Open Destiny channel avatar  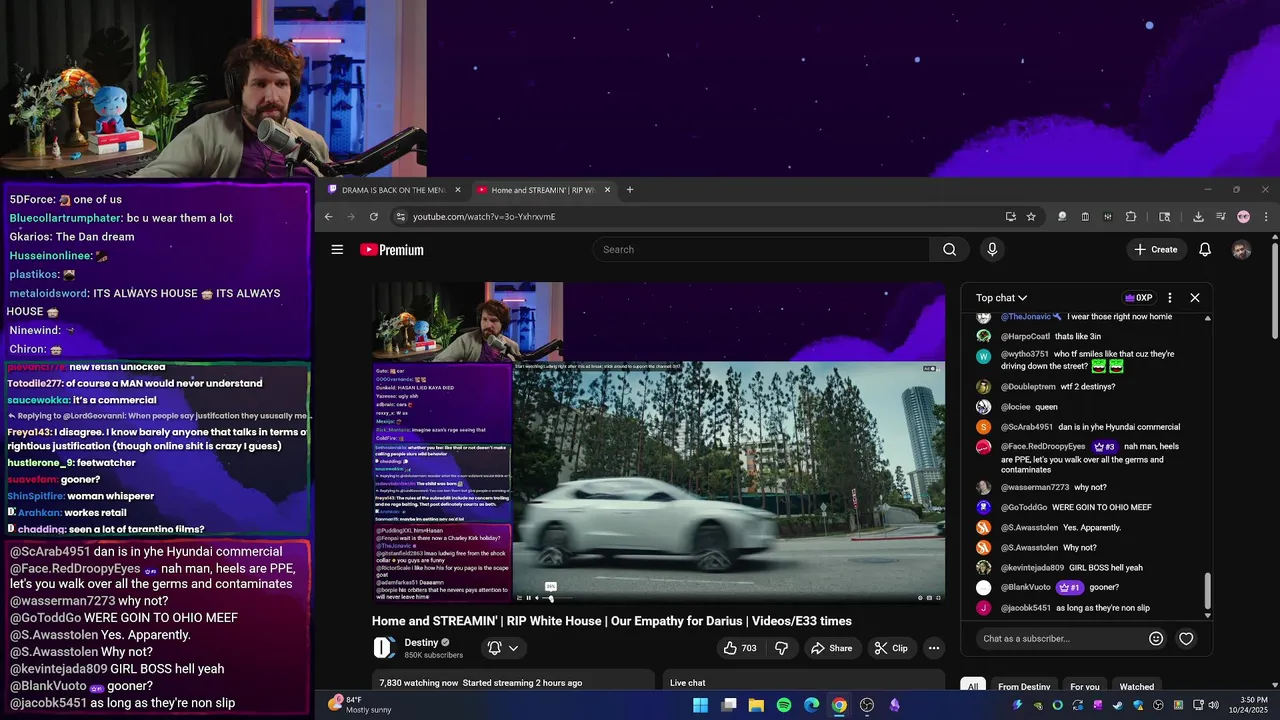(x=384, y=648)
